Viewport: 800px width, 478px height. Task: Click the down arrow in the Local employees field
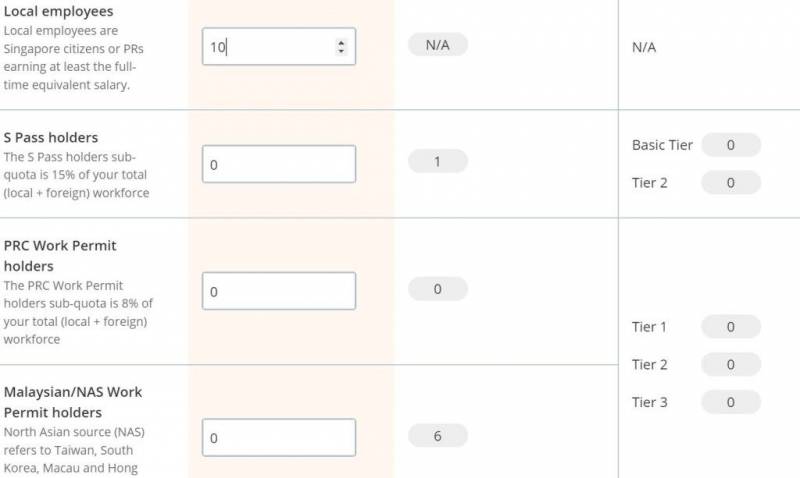341,51
